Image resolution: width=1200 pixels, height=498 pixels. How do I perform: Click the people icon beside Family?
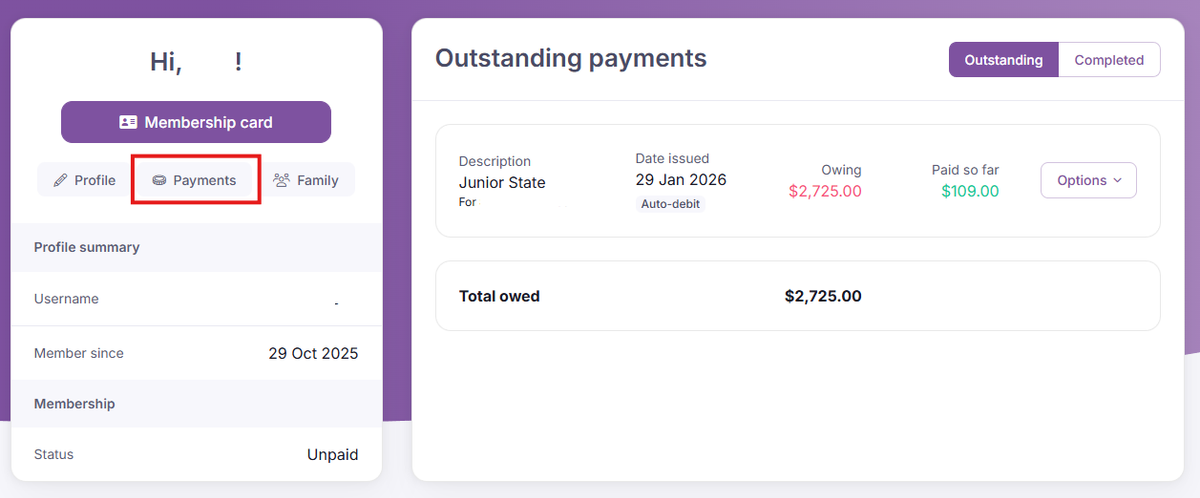(x=282, y=181)
